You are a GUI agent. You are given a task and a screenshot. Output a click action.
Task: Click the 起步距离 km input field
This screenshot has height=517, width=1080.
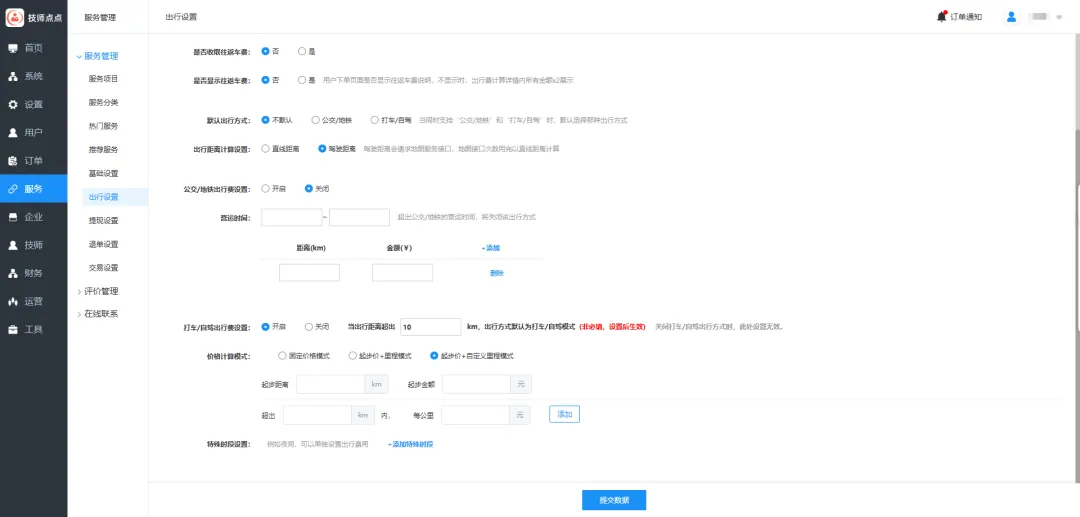[330, 384]
